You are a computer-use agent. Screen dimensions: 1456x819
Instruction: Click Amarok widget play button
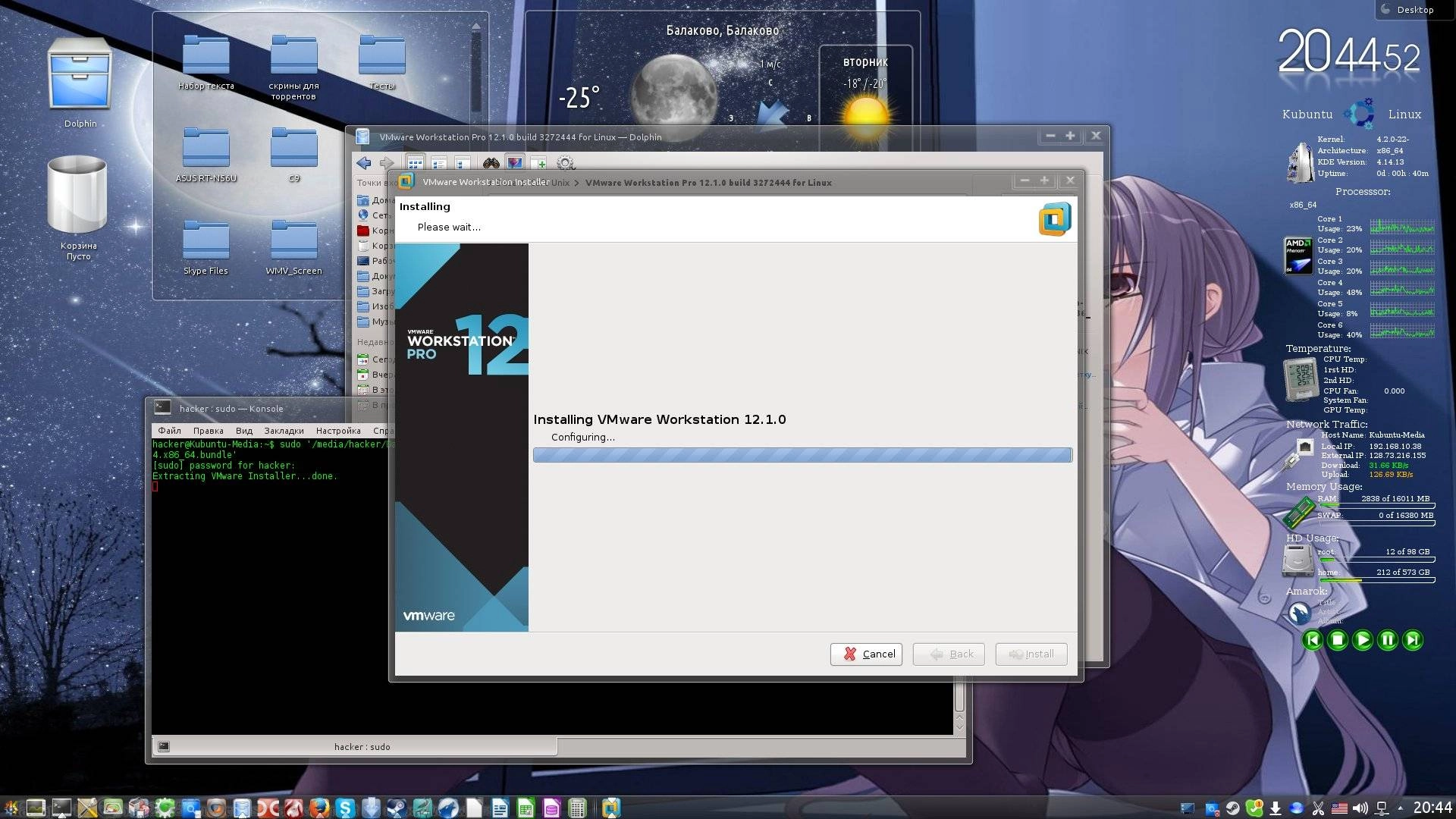1363,640
